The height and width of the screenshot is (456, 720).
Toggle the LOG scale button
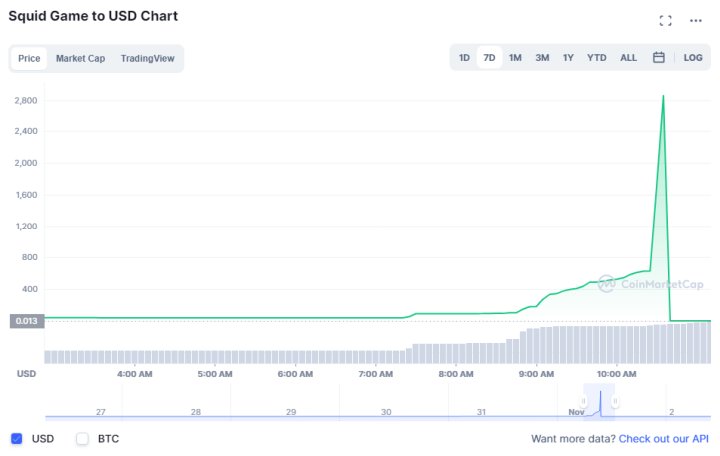click(x=693, y=58)
